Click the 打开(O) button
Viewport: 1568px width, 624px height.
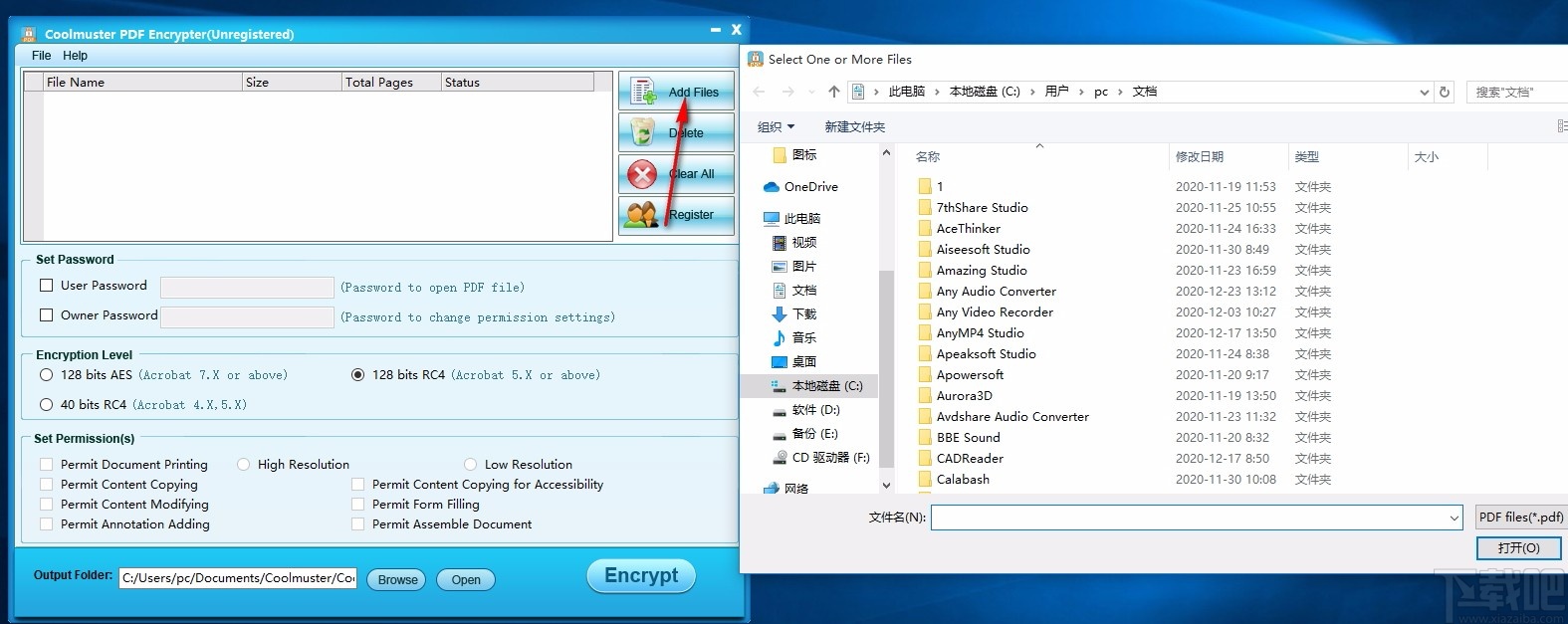(x=1518, y=548)
